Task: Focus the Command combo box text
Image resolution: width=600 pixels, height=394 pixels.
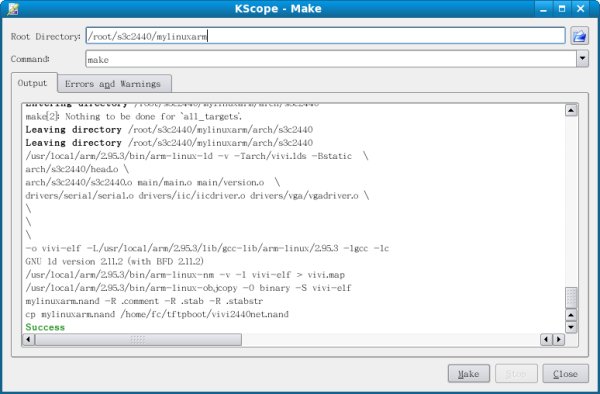Action: [x=331, y=59]
